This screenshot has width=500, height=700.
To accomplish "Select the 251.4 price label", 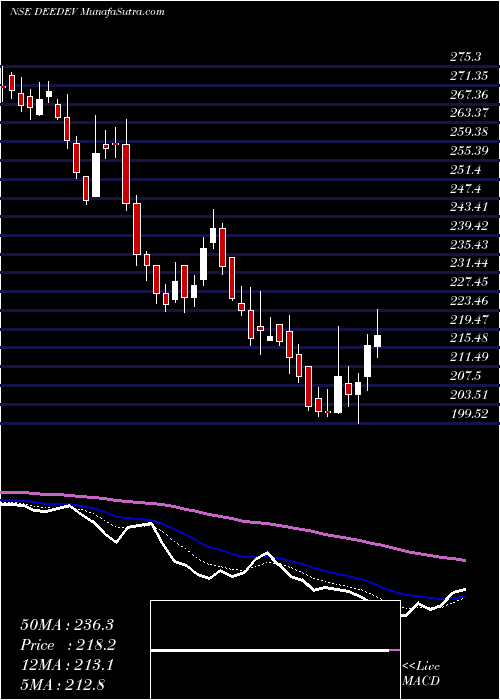I will click(x=465, y=170).
